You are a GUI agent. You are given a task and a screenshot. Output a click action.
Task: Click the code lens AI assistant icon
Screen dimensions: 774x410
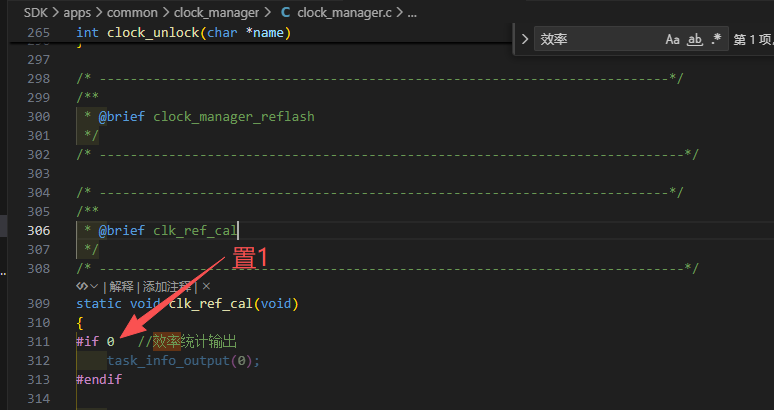81,286
